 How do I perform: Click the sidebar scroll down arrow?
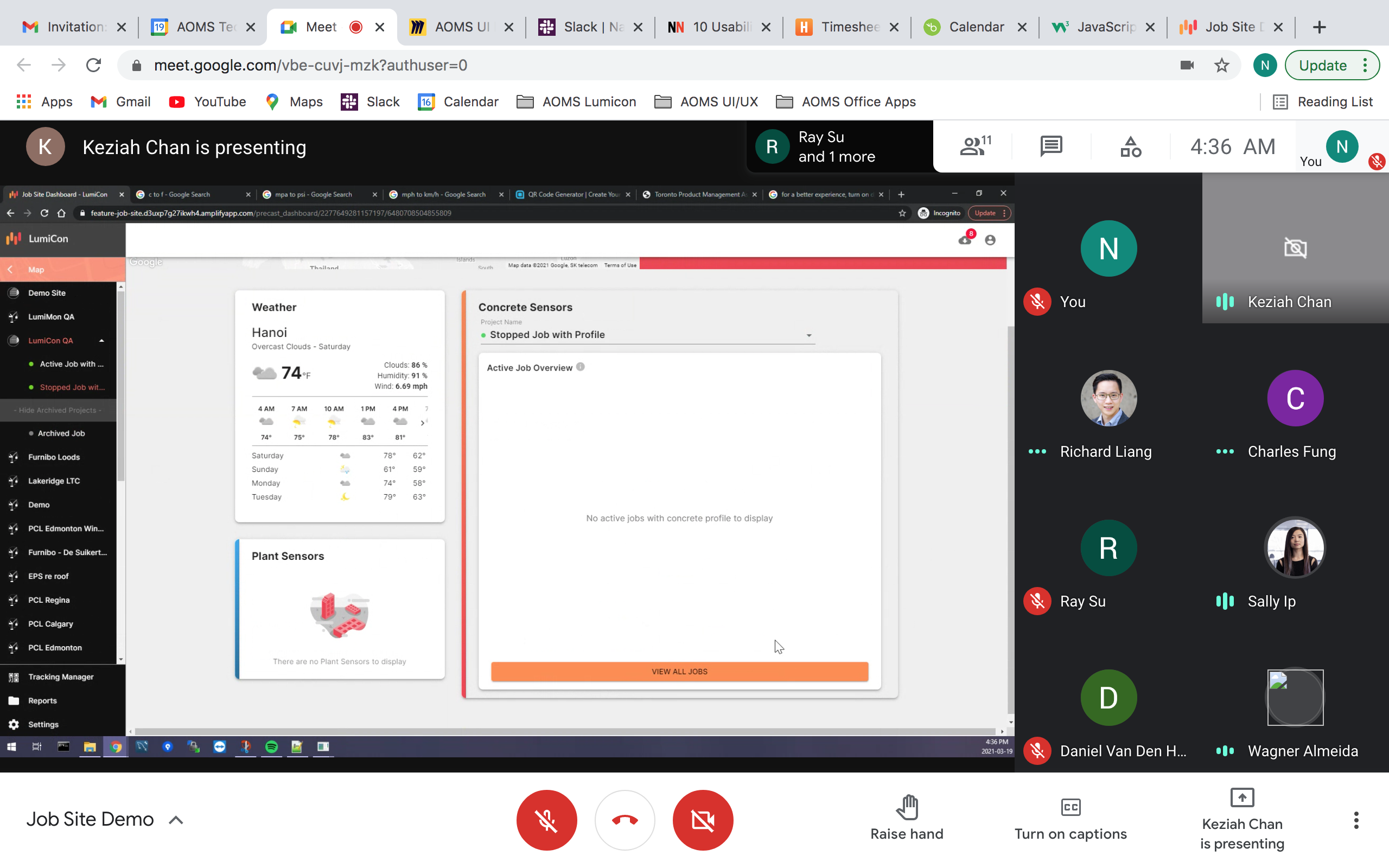click(120, 660)
